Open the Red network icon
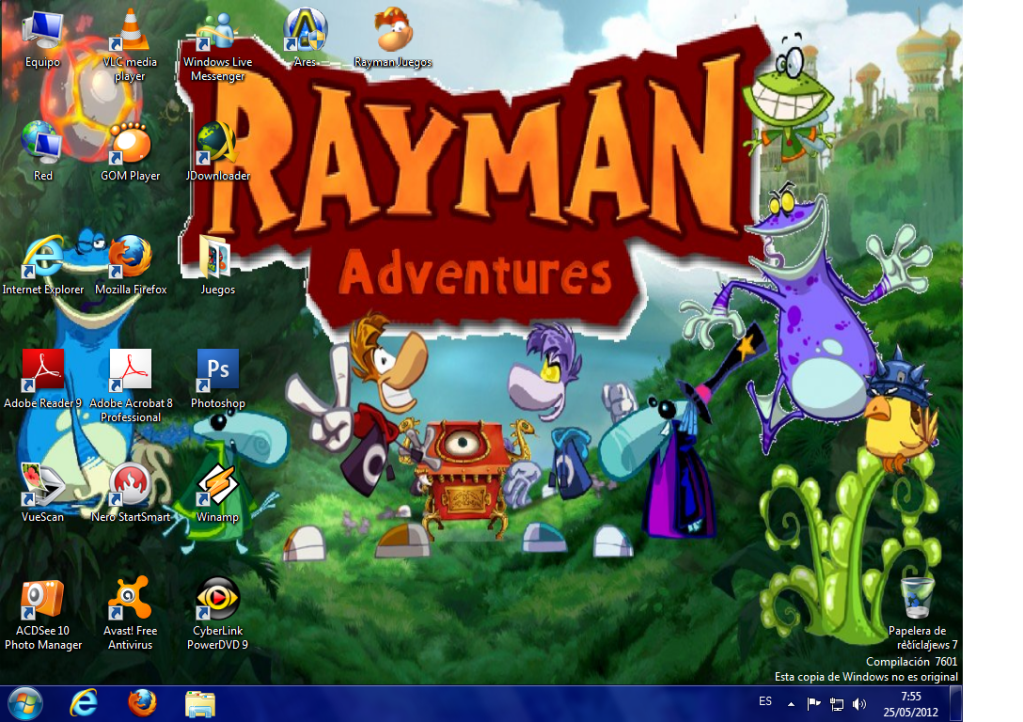 [42, 151]
